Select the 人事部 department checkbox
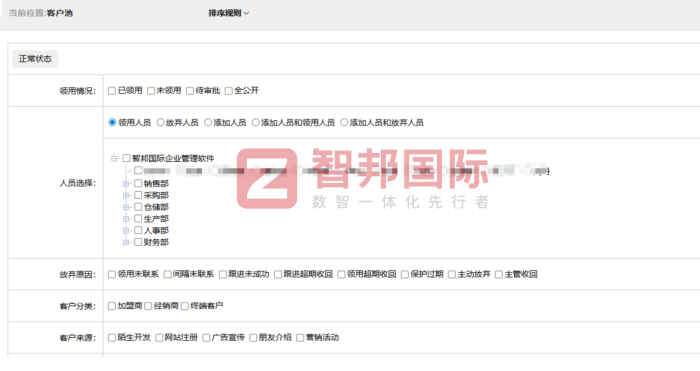Image resolution: width=700 pixels, height=371 pixels. 138,230
